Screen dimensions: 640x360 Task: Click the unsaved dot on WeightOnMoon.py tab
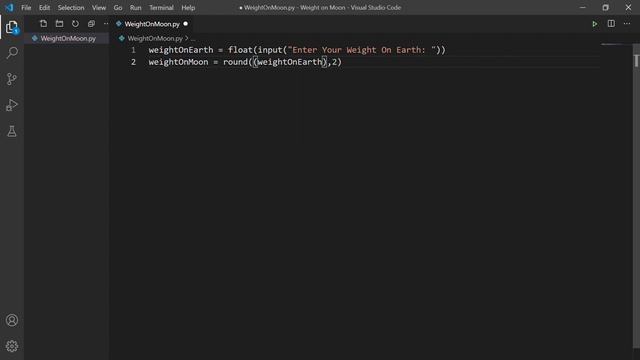pyautogui.click(x=186, y=24)
